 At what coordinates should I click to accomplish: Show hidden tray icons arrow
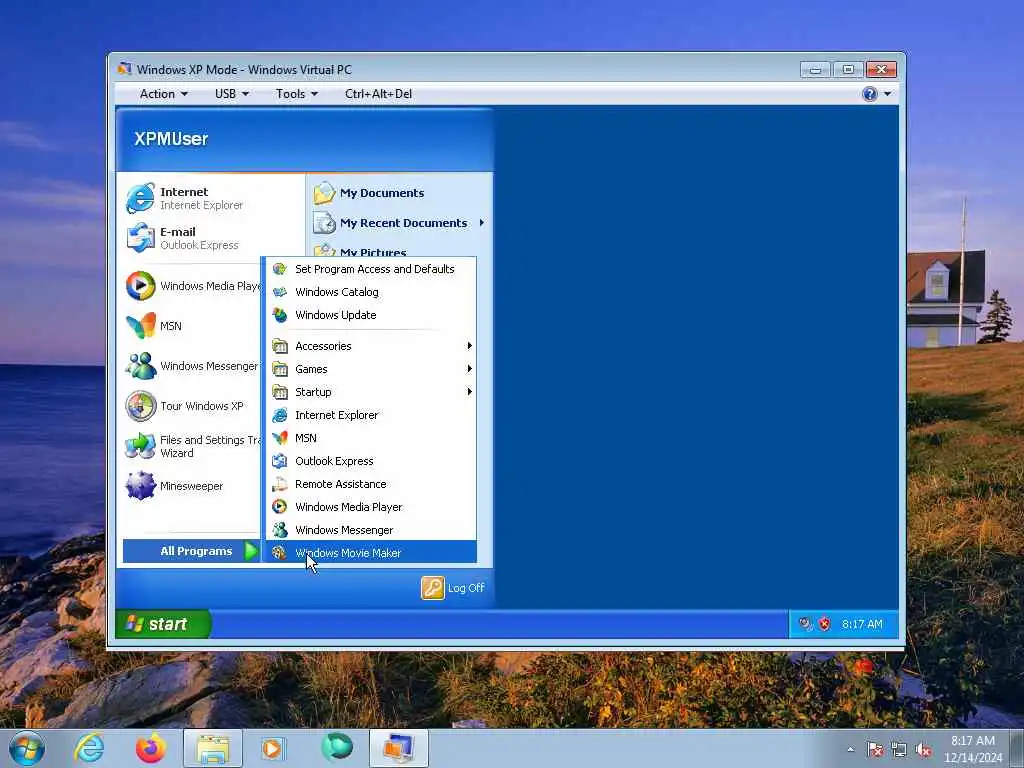[x=850, y=749]
